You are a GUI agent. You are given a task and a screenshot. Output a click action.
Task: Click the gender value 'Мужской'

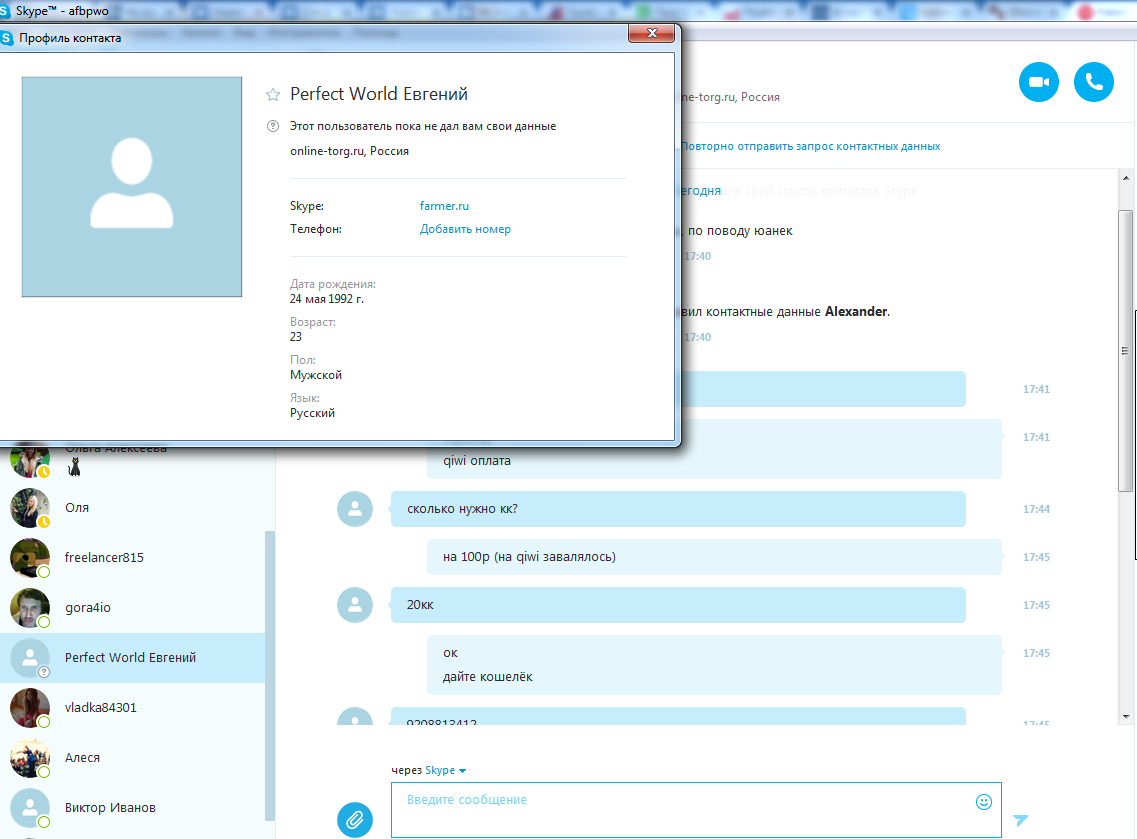[315, 375]
